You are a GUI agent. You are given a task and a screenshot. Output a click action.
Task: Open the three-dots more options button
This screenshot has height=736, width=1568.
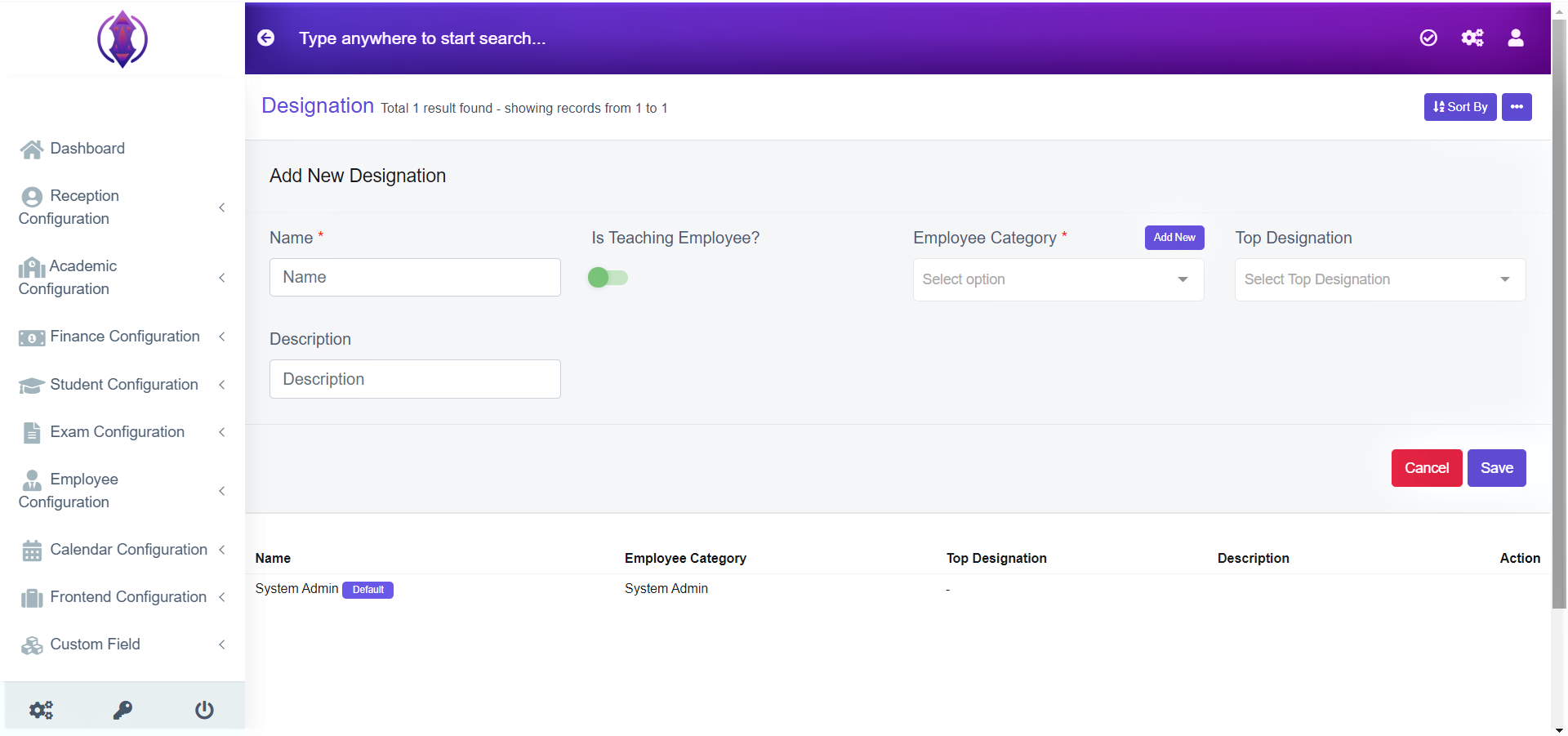click(x=1517, y=107)
